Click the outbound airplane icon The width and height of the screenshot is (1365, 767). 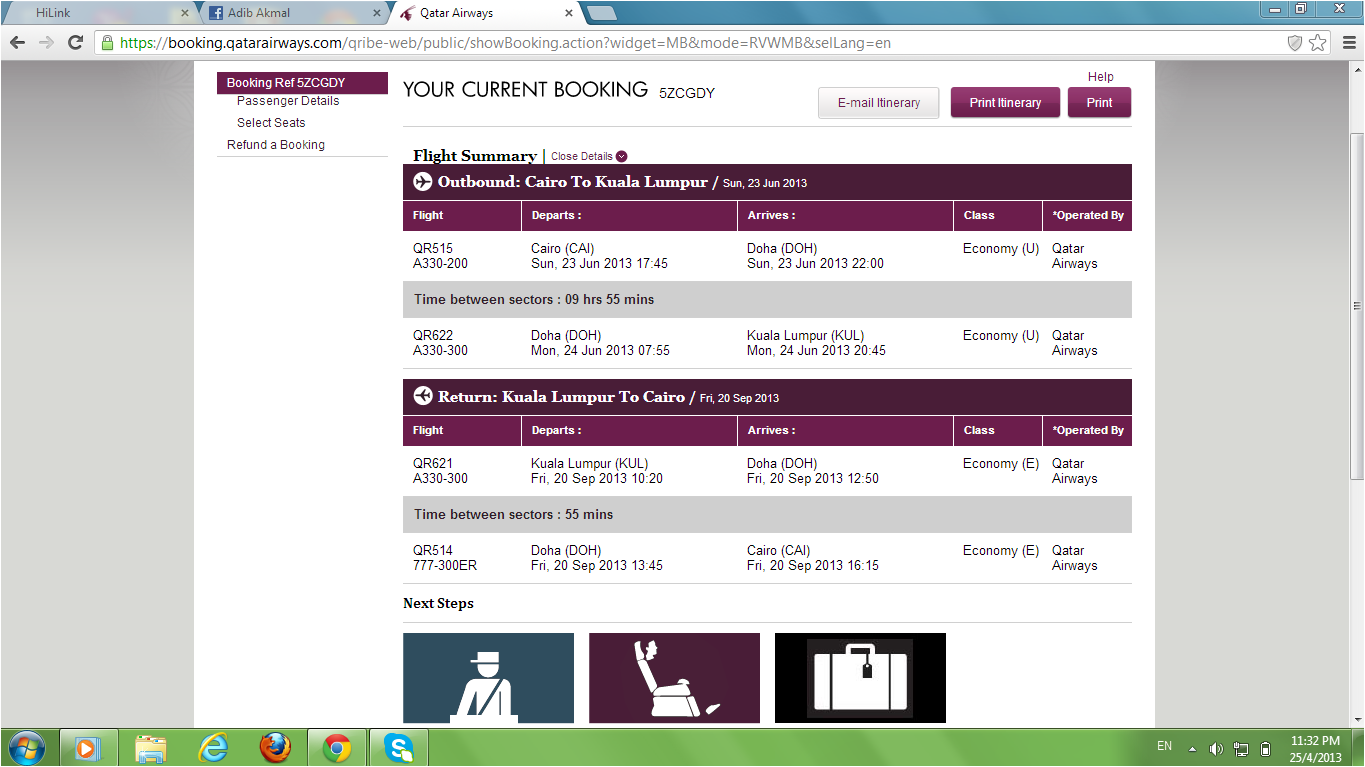coord(423,182)
